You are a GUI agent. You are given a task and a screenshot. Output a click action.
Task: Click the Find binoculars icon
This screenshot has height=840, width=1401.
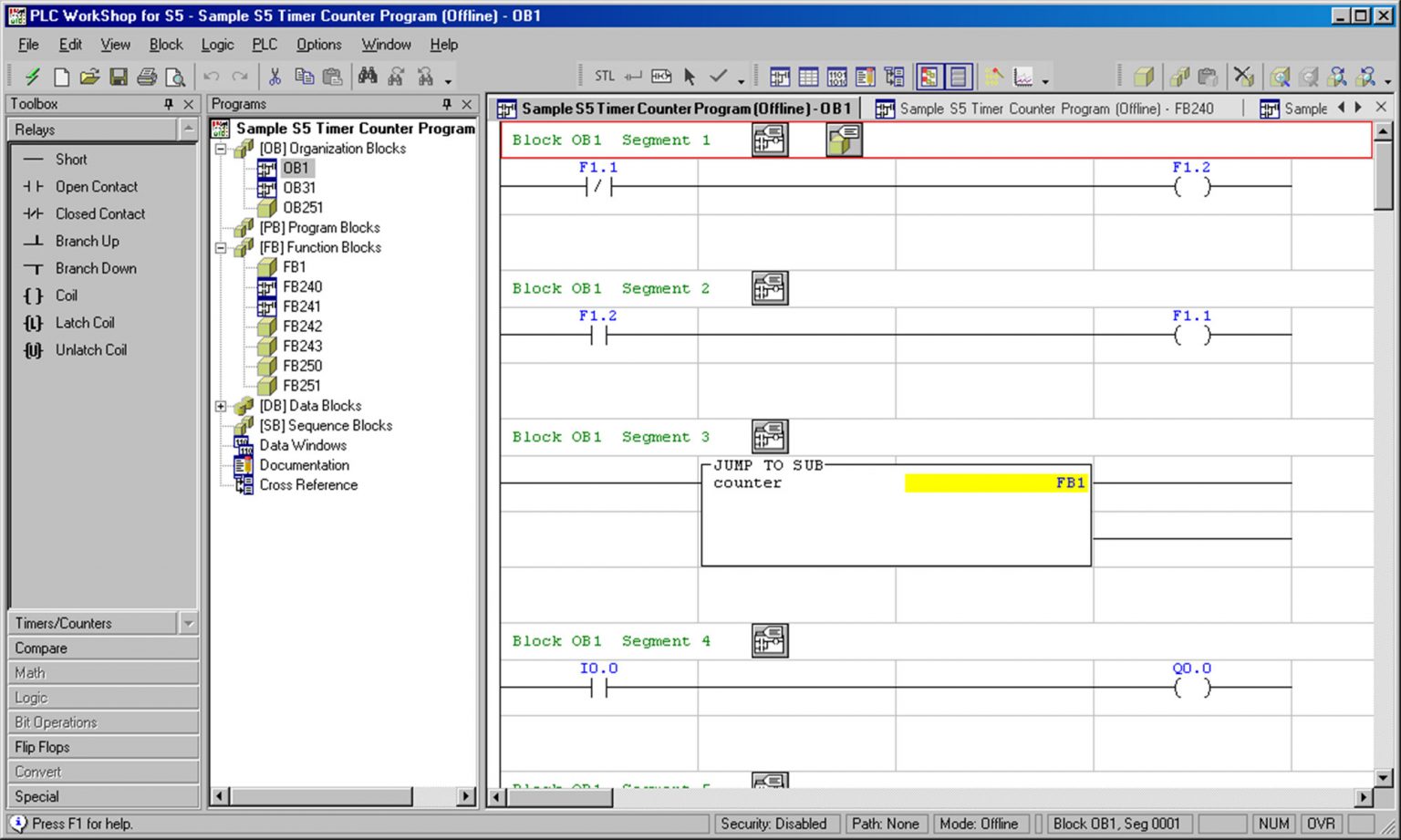pyautogui.click(x=368, y=76)
